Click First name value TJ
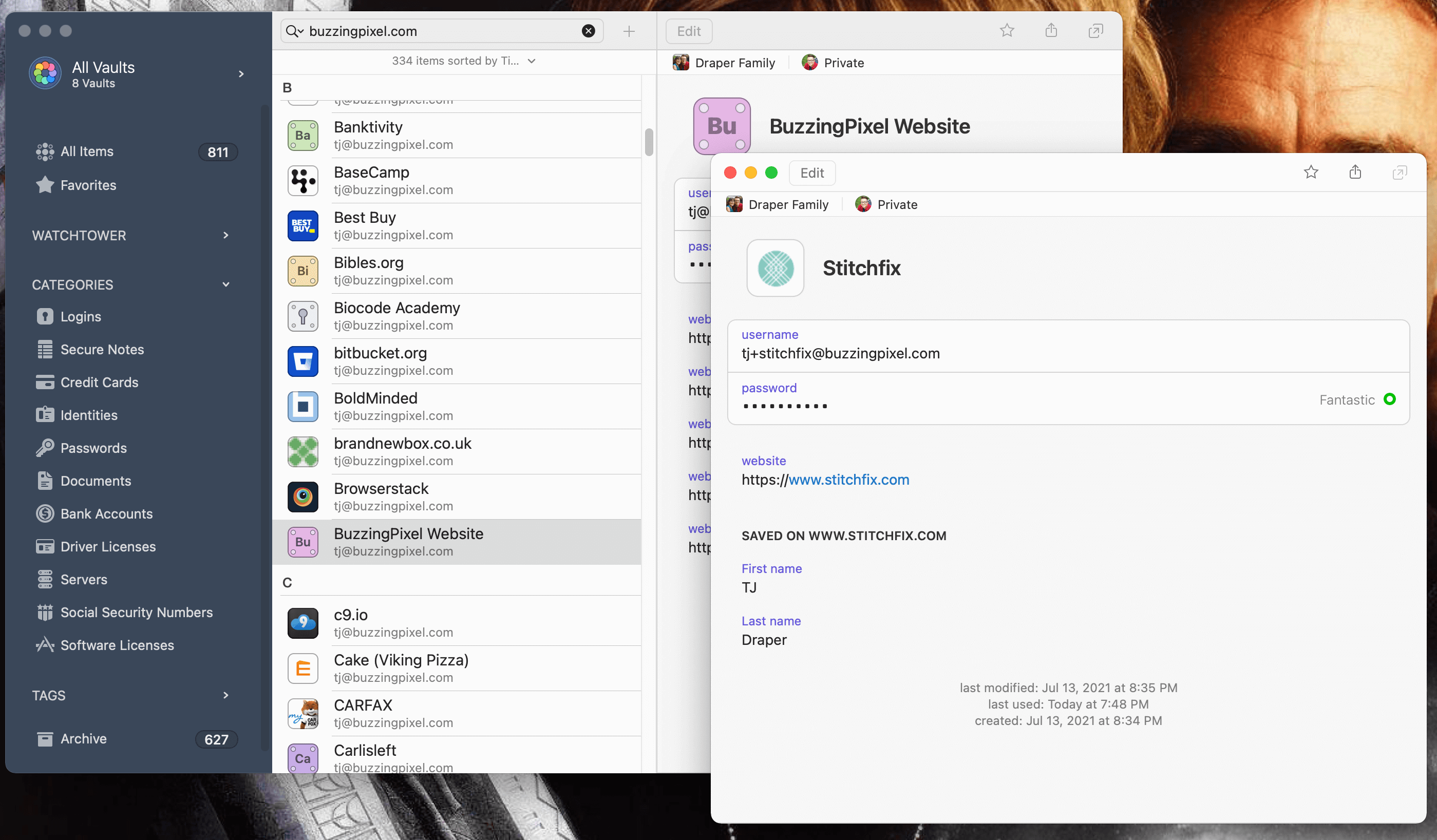1437x840 pixels. click(x=749, y=587)
